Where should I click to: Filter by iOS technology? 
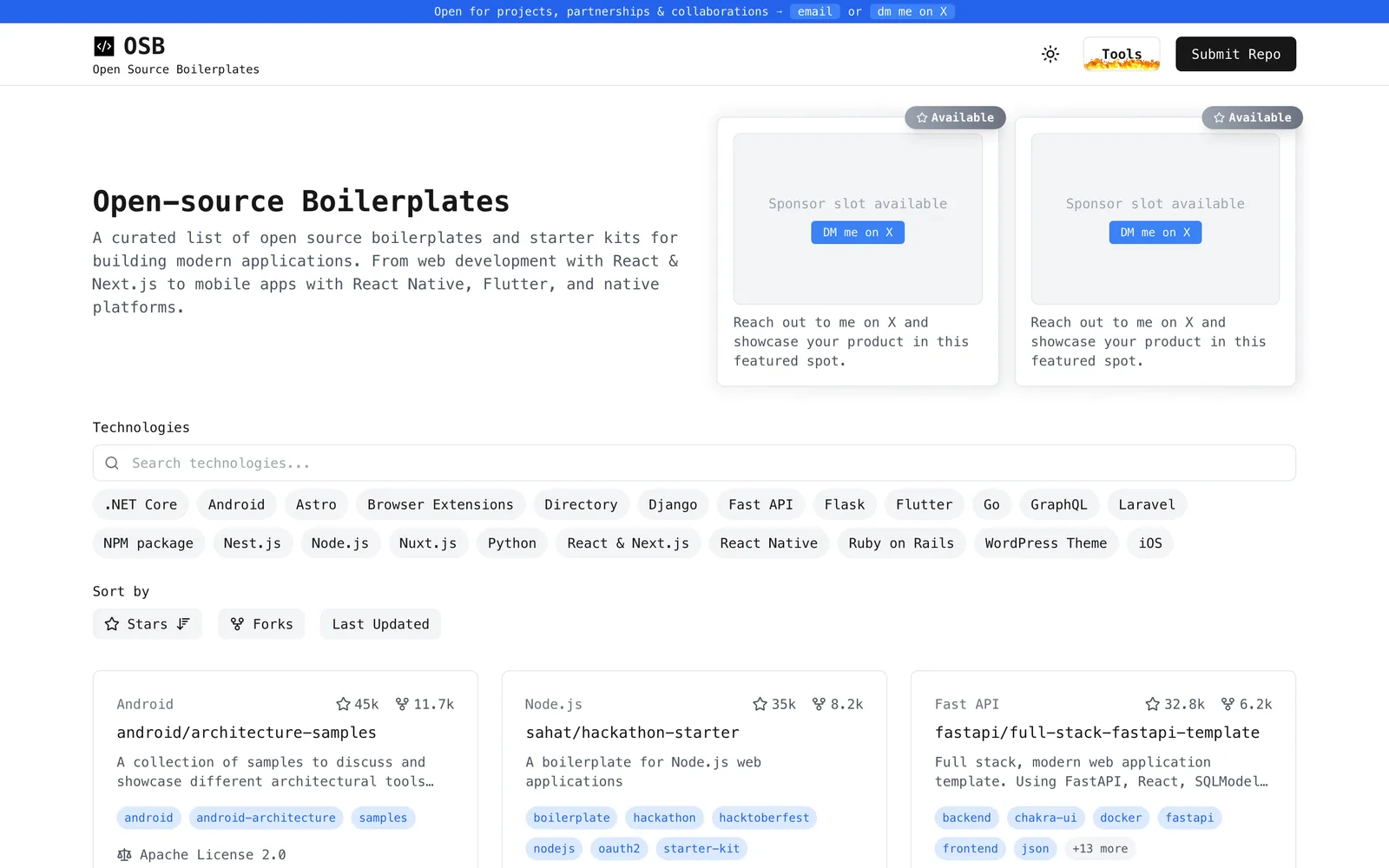pos(1150,543)
